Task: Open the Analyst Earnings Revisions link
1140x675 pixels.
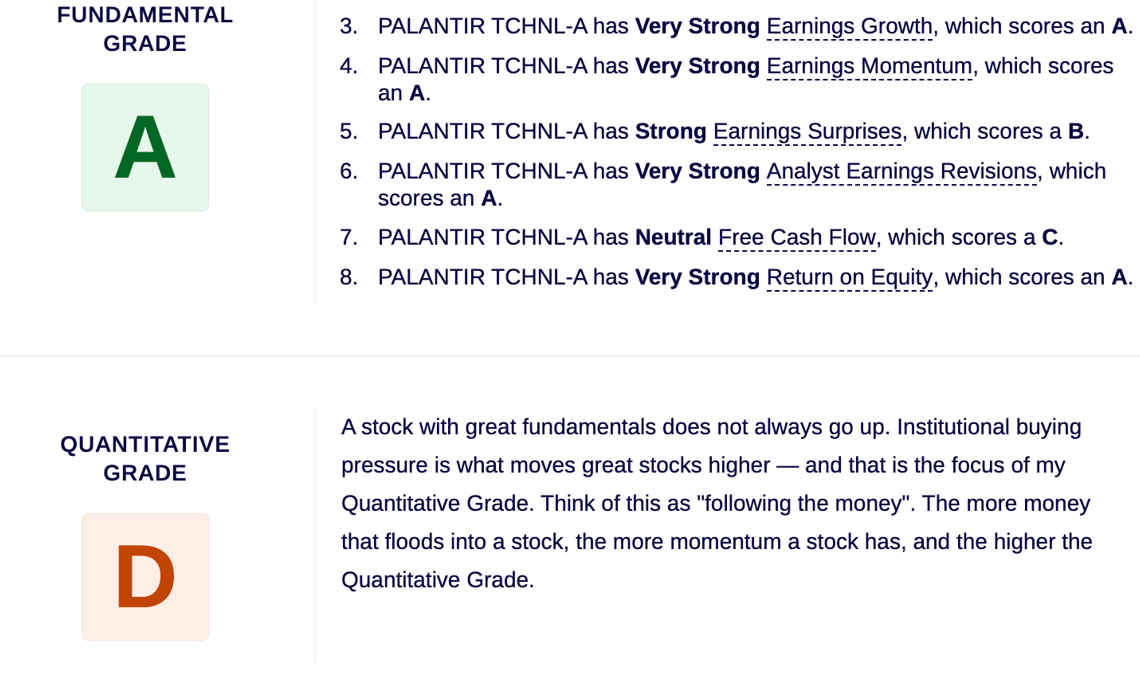Action: pos(902,172)
